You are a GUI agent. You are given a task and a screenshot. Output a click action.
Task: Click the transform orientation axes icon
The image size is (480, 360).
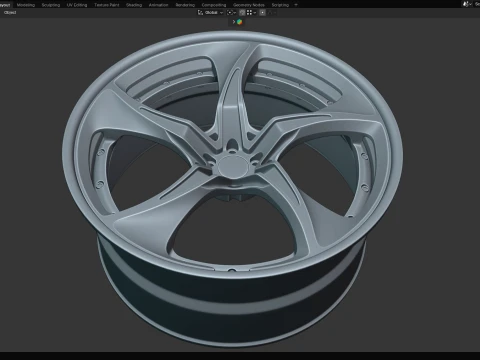click(x=200, y=13)
